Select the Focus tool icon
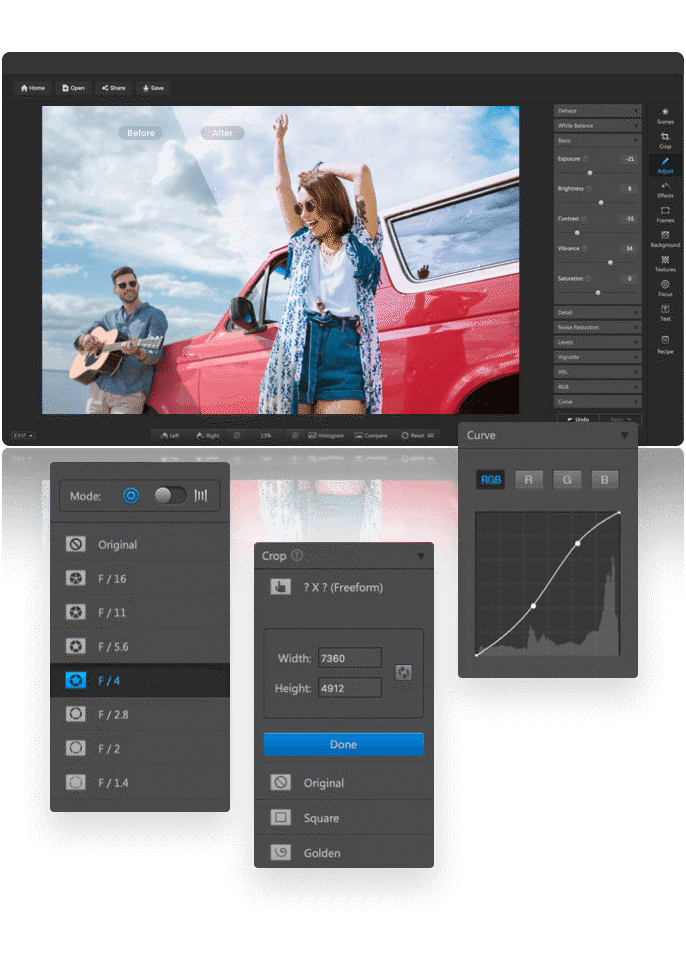Image resolution: width=686 pixels, height=970 pixels. click(665, 288)
